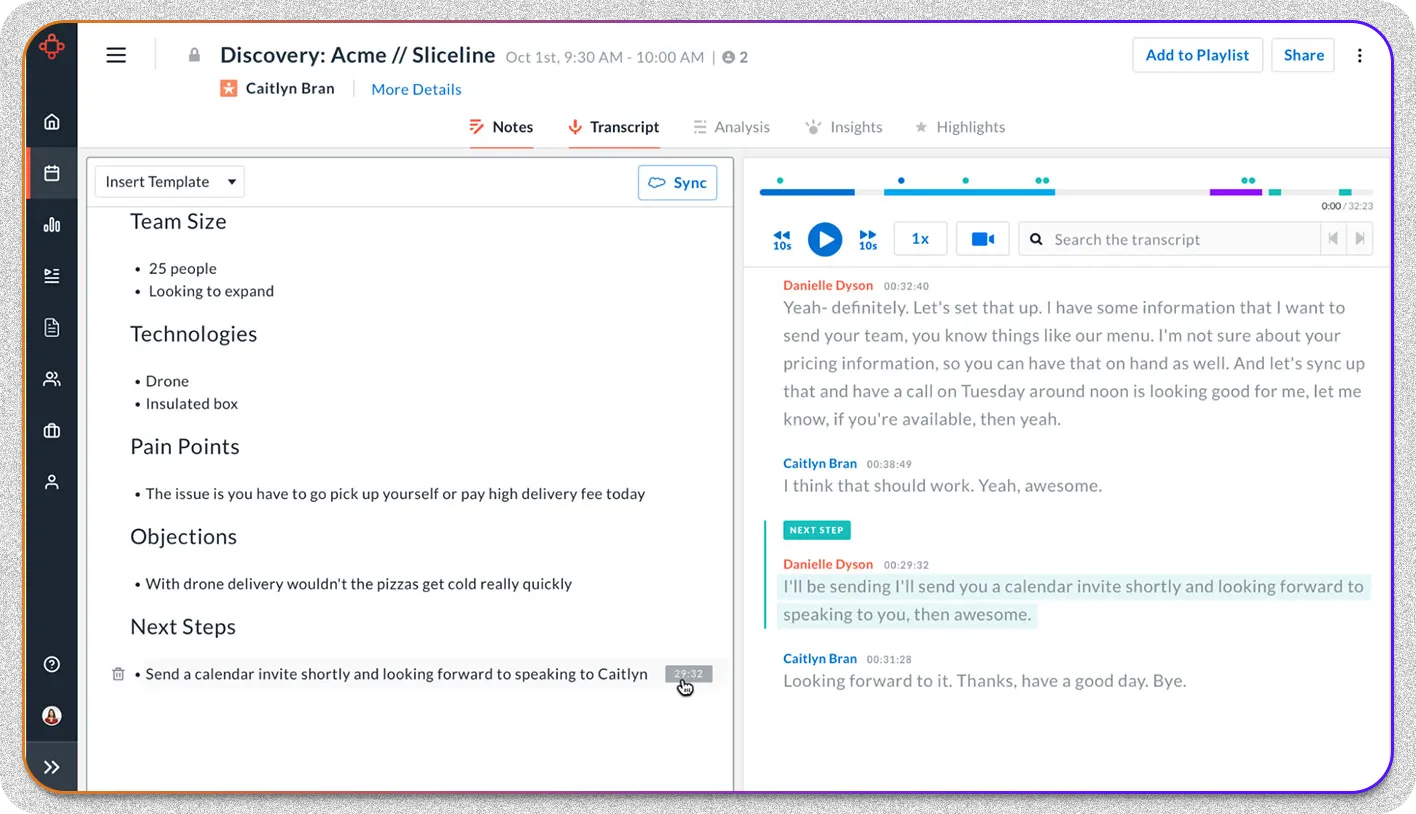This screenshot has height=814, width=1416.
Task: Open the bar chart analytics sidebar icon
Action: click(x=52, y=225)
